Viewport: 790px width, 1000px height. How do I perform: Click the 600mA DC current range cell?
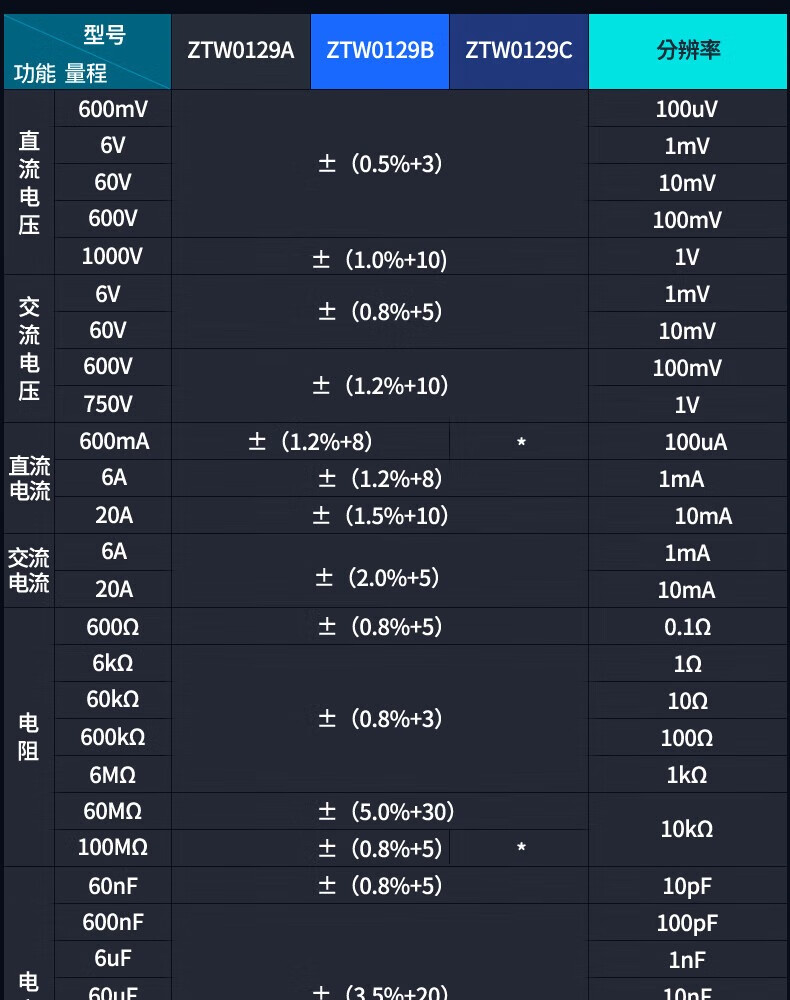coord(114,441)
